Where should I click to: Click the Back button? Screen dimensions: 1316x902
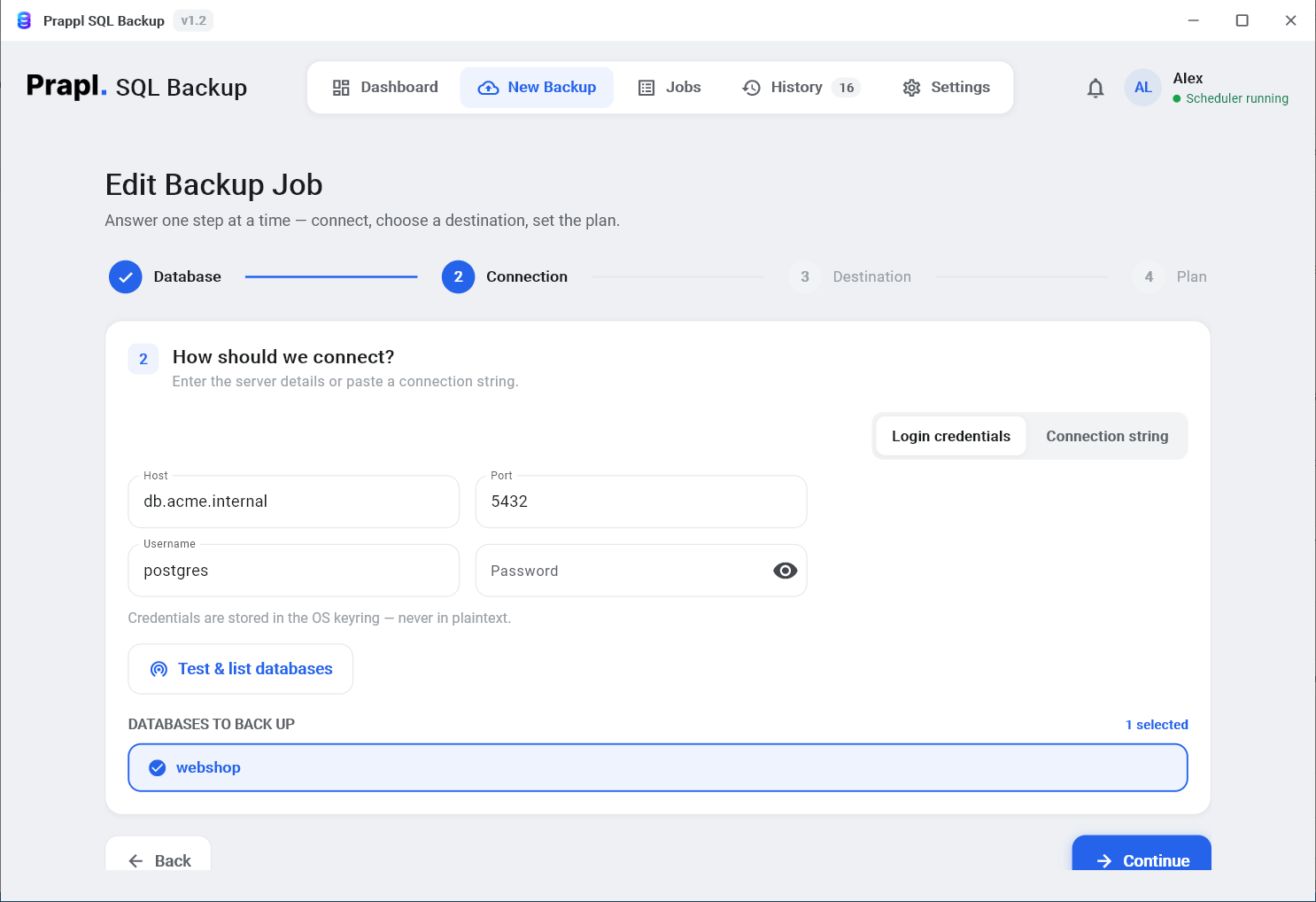click(x=159, y=853)
